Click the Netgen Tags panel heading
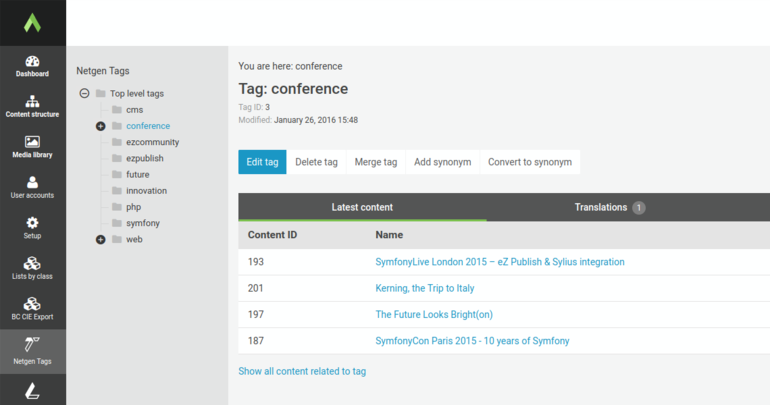This screenshot has height=405, width=770. pos(103,71)
